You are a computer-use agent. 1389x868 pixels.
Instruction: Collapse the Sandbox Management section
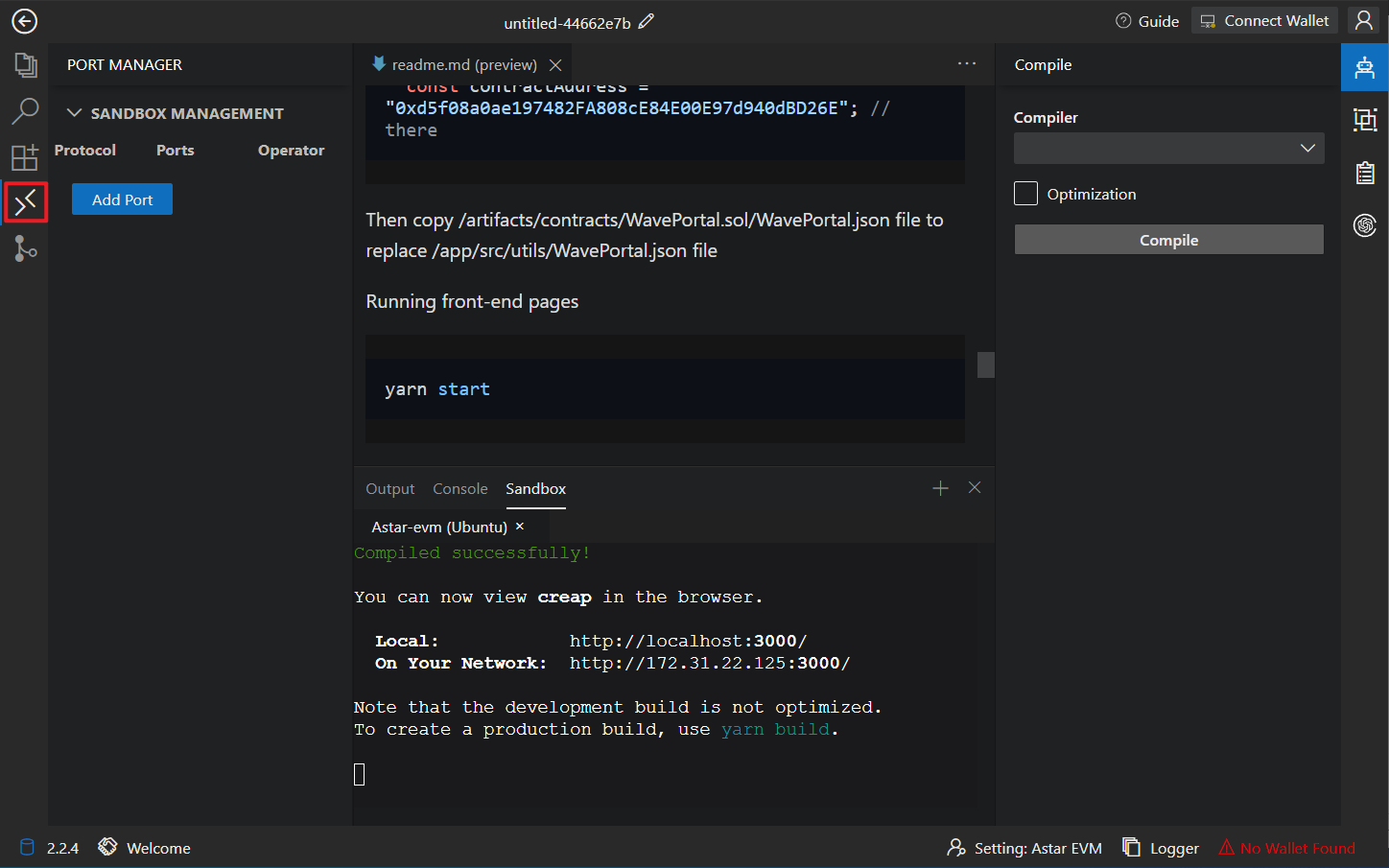click(74, 113)
